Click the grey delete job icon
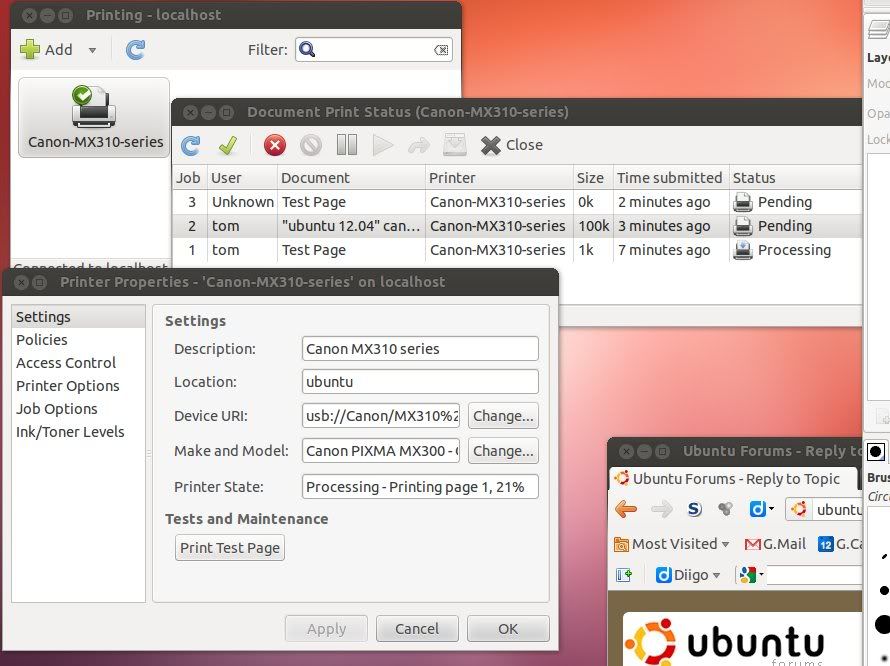The image size is (890, 666). (310, 145)
